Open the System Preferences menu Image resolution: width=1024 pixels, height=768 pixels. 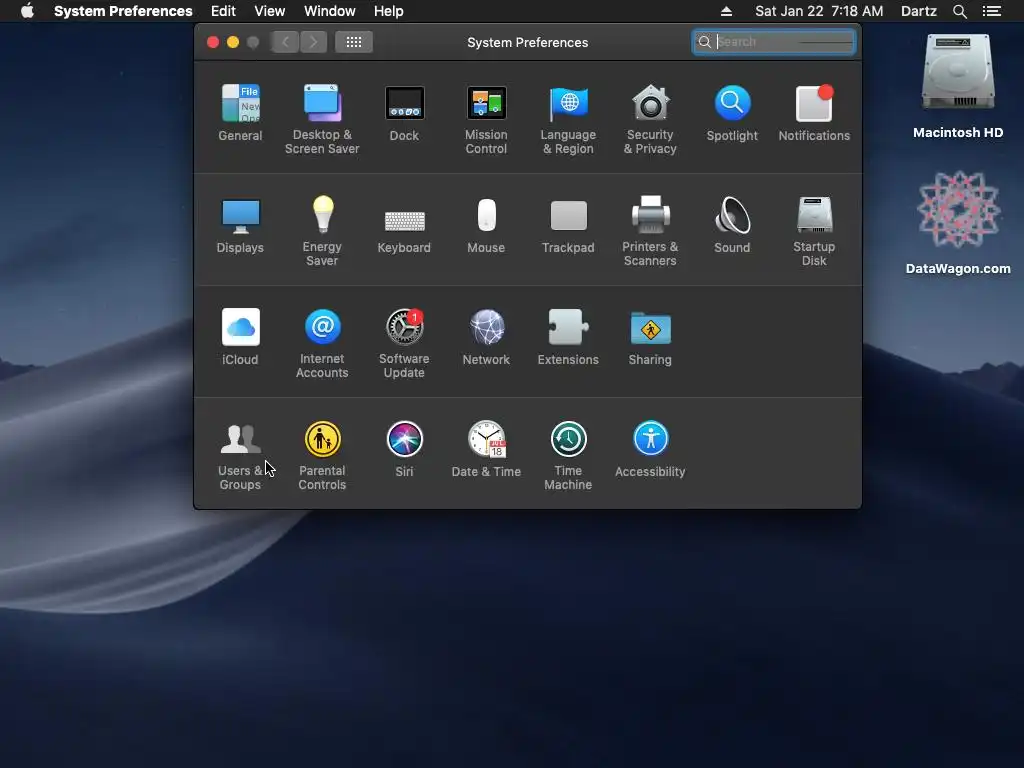coord(123,11)
